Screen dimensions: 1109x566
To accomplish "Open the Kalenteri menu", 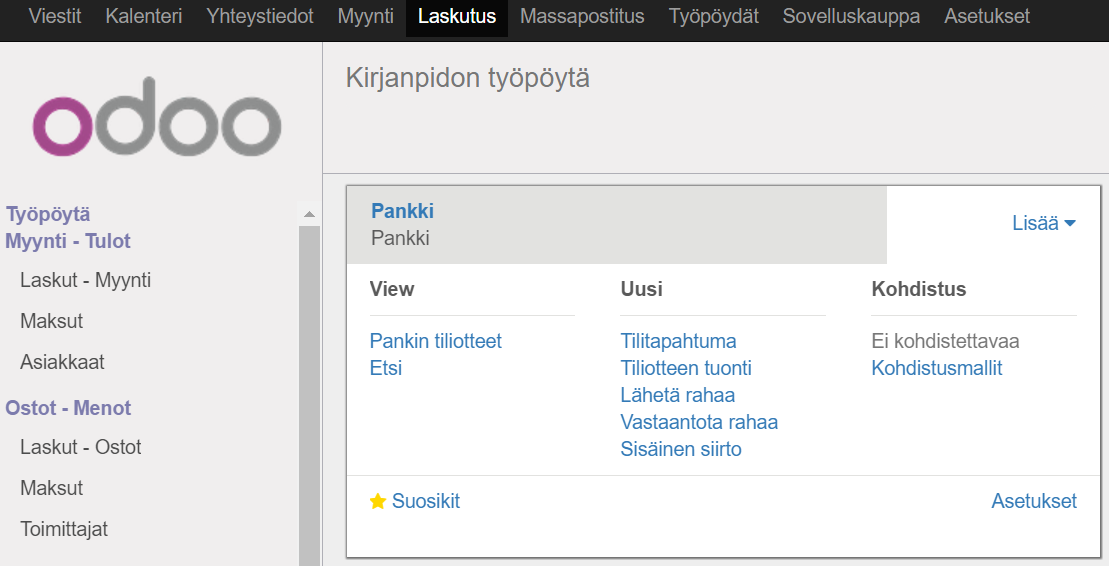I will point(144,16).
